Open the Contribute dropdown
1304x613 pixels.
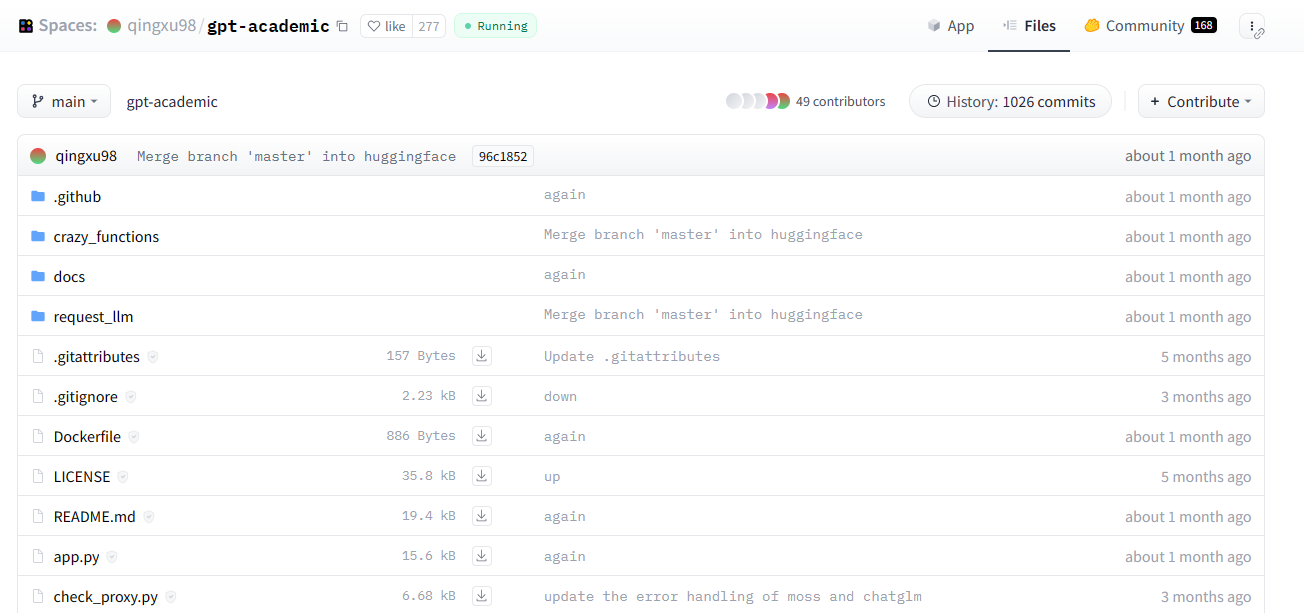click(1200, 101)
